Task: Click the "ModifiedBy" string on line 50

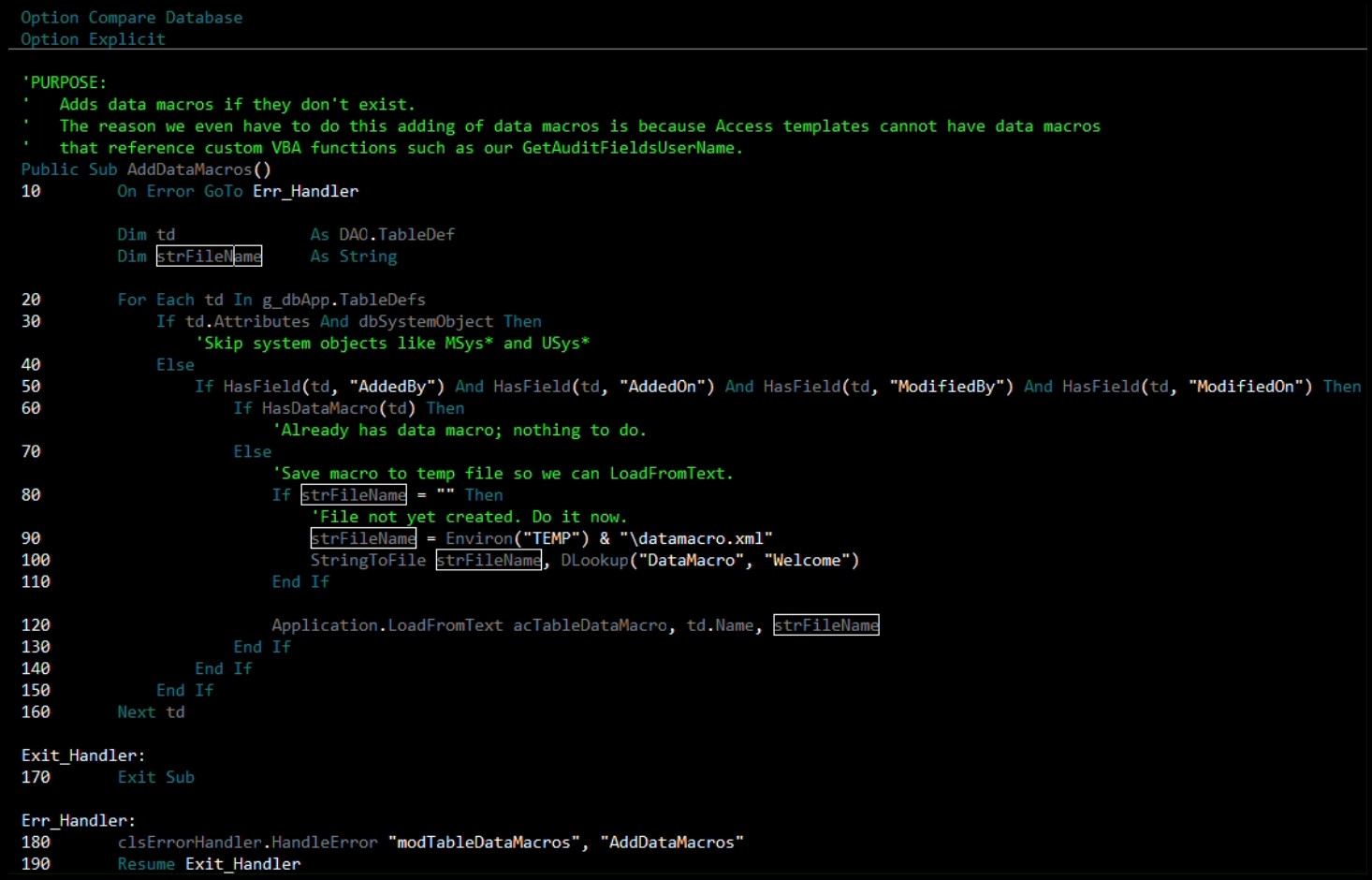Action: click(947, 387)
